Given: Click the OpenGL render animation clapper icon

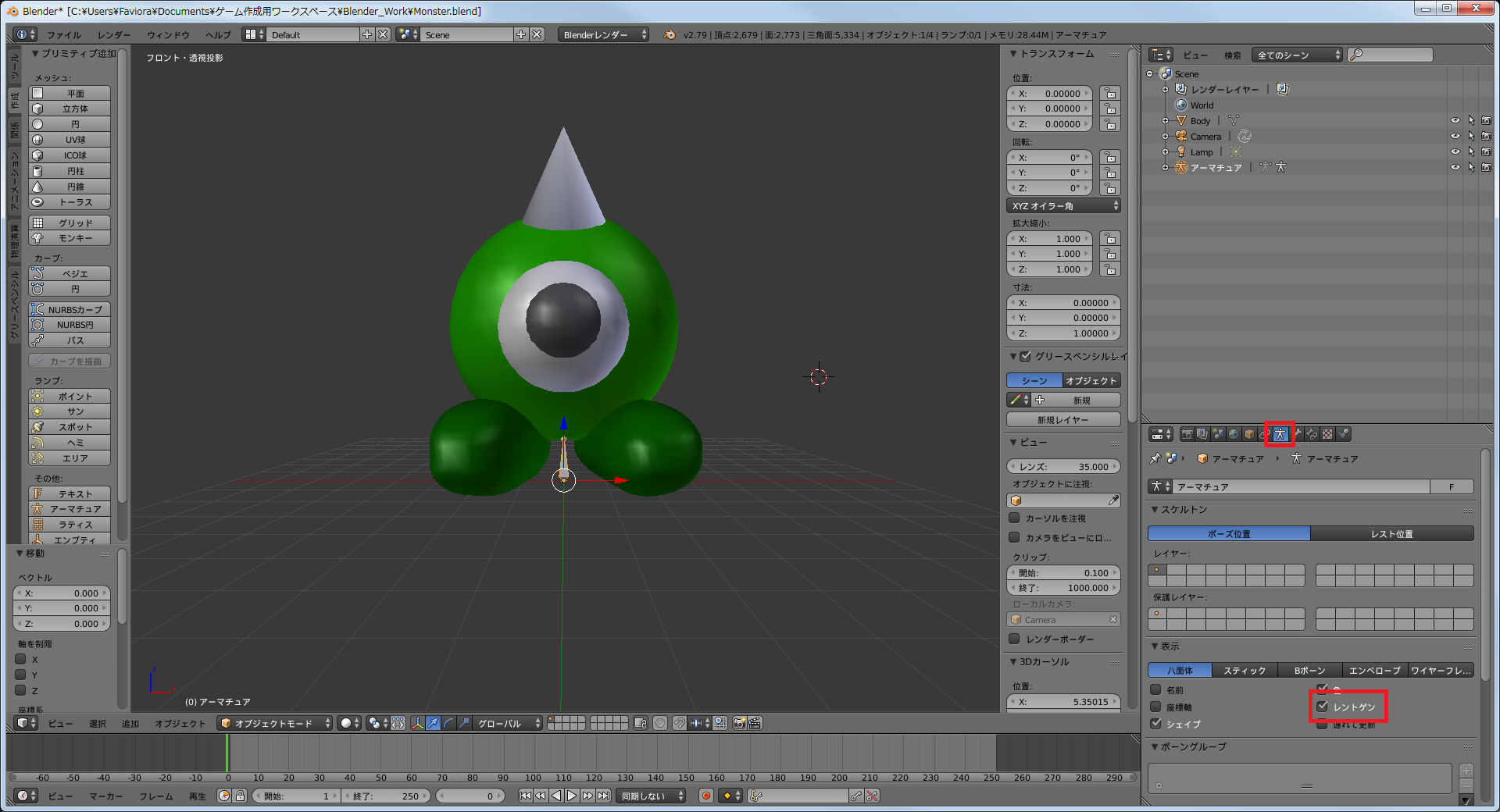Looking at the screenshot, I should (755, 723).
